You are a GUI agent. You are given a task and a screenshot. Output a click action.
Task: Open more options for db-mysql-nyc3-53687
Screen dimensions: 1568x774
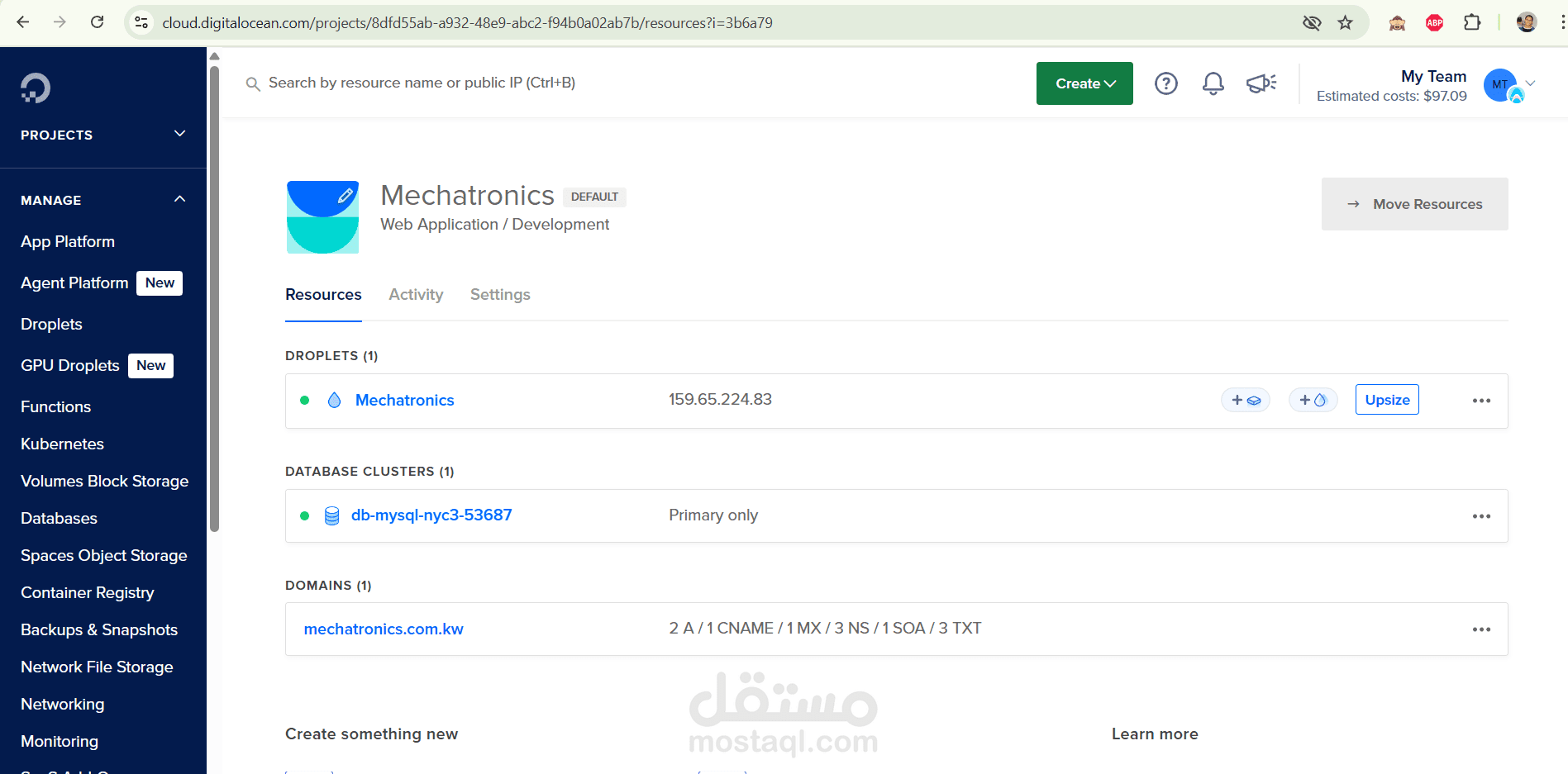(x=1481, y=516)
